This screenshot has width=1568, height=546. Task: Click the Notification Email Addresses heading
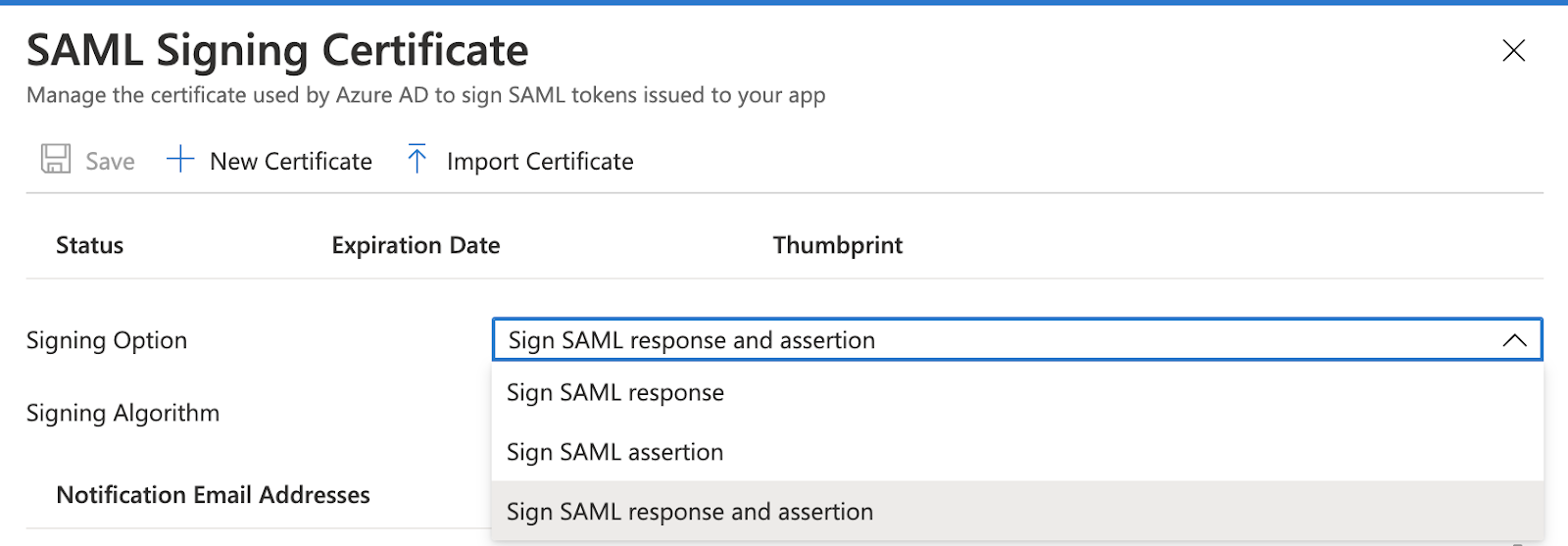213,495
